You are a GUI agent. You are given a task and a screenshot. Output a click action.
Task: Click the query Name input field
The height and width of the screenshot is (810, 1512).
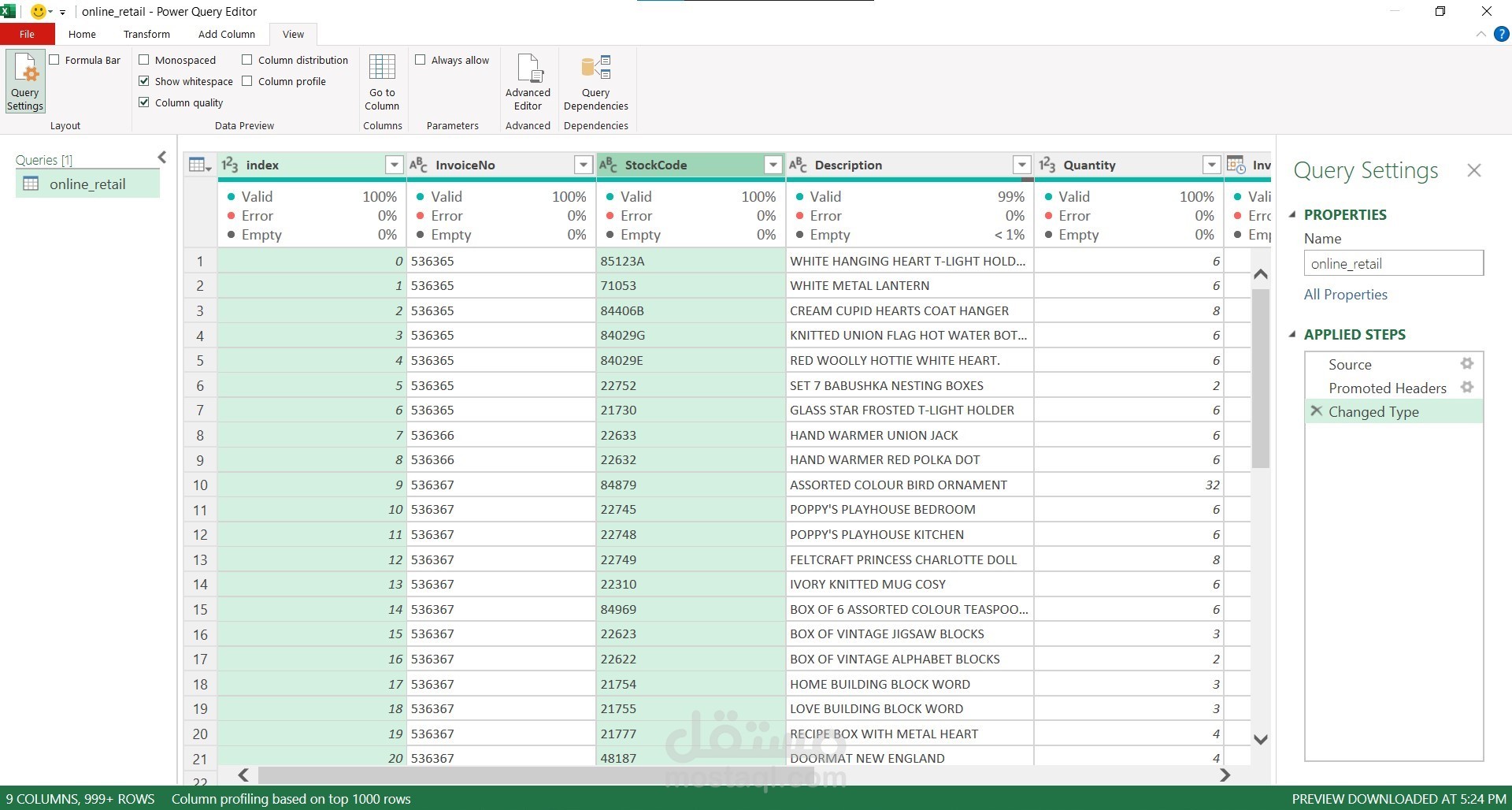[1393, 263]
